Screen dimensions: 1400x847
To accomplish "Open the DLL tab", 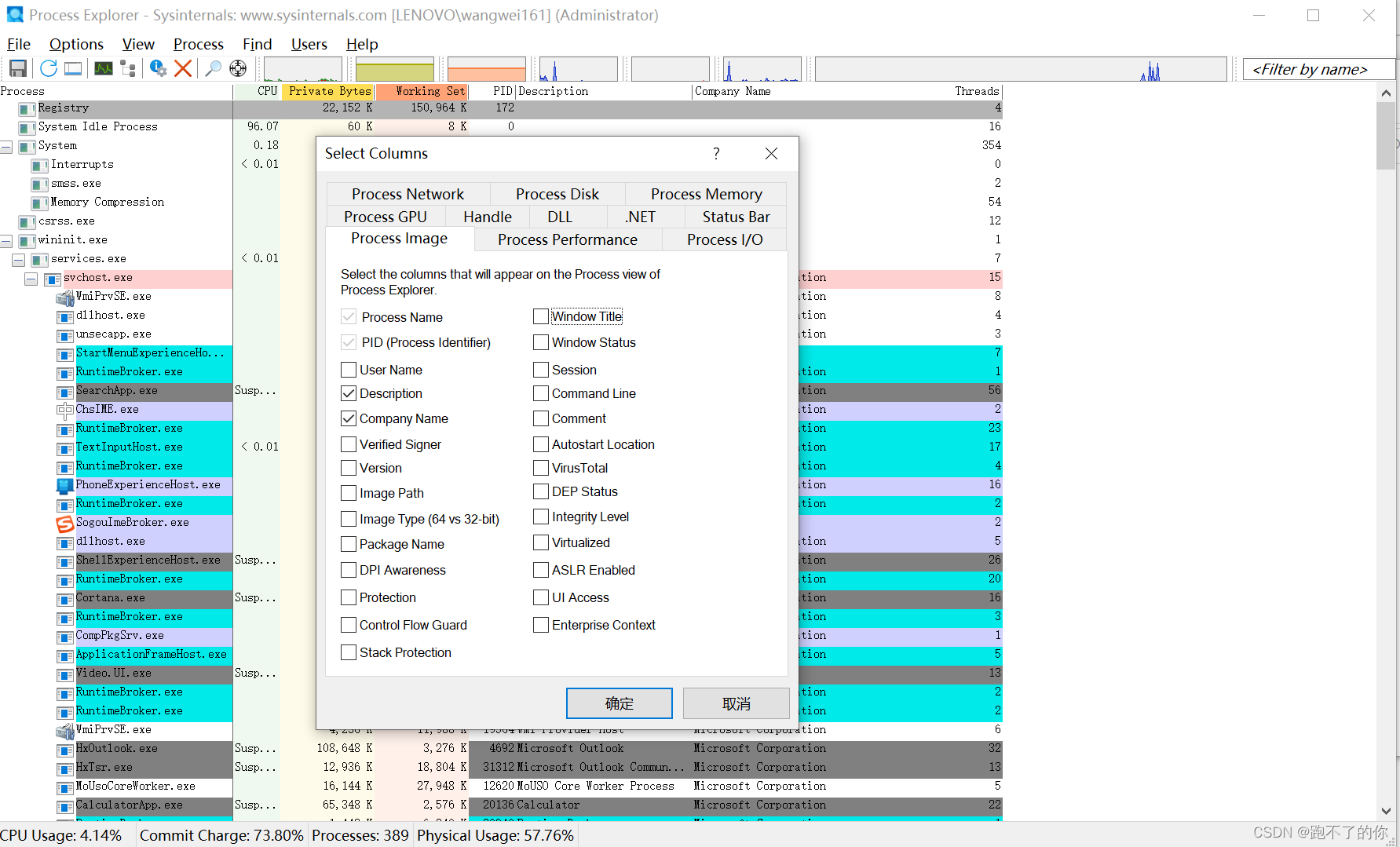I will (560, 217).
